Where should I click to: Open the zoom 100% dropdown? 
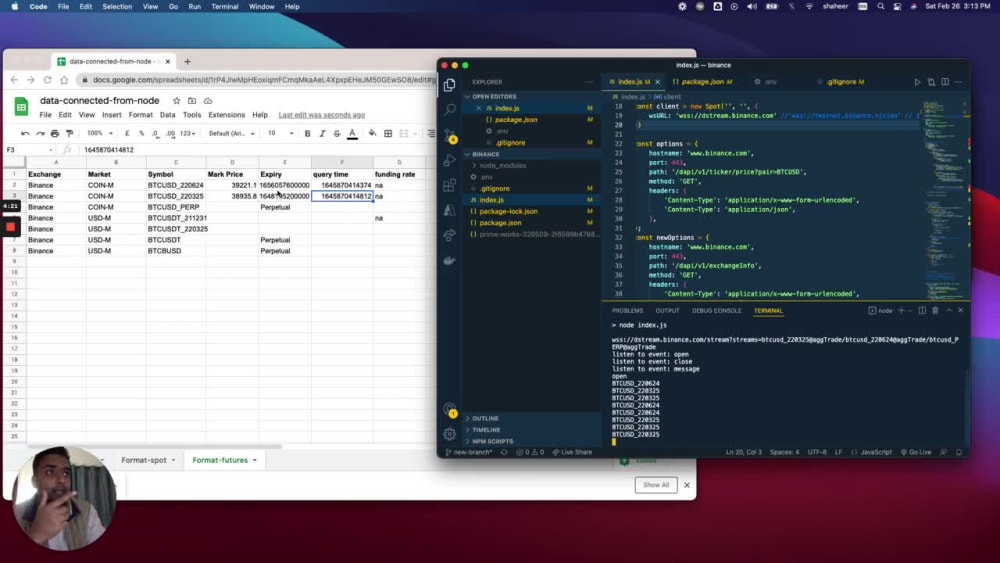tap(99, 133)
